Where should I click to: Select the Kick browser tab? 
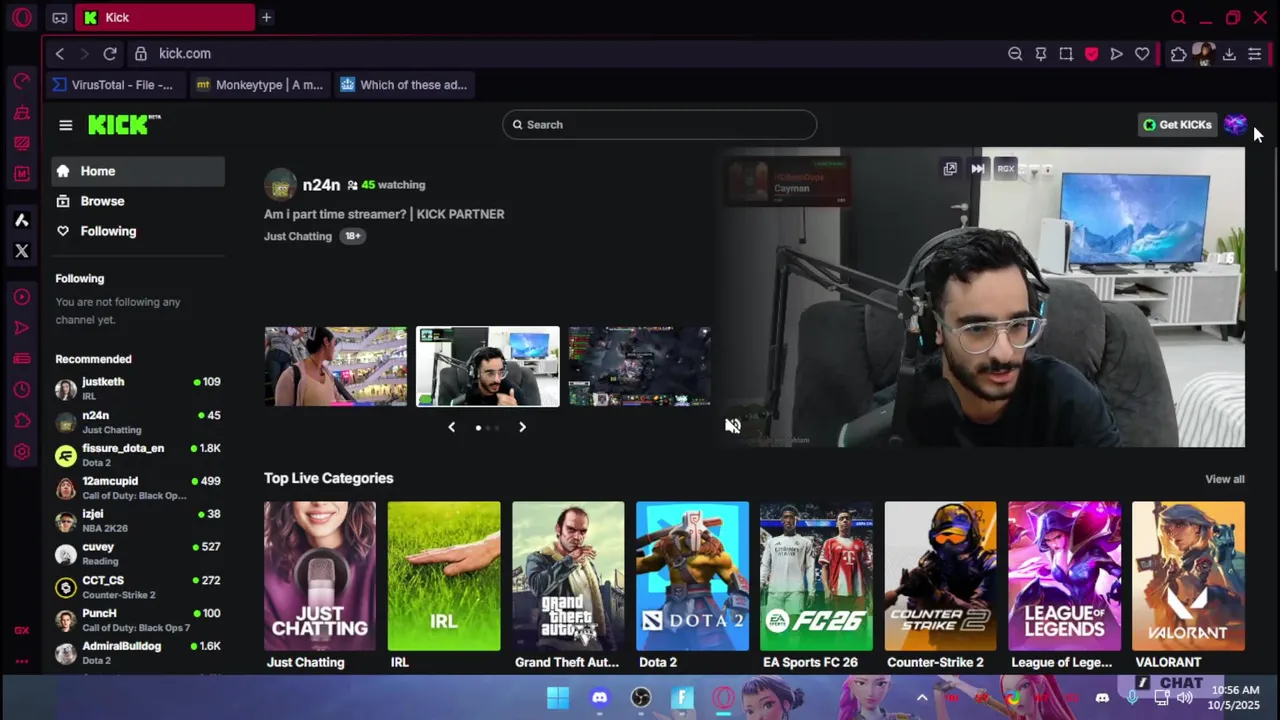(x=165, y=17)
